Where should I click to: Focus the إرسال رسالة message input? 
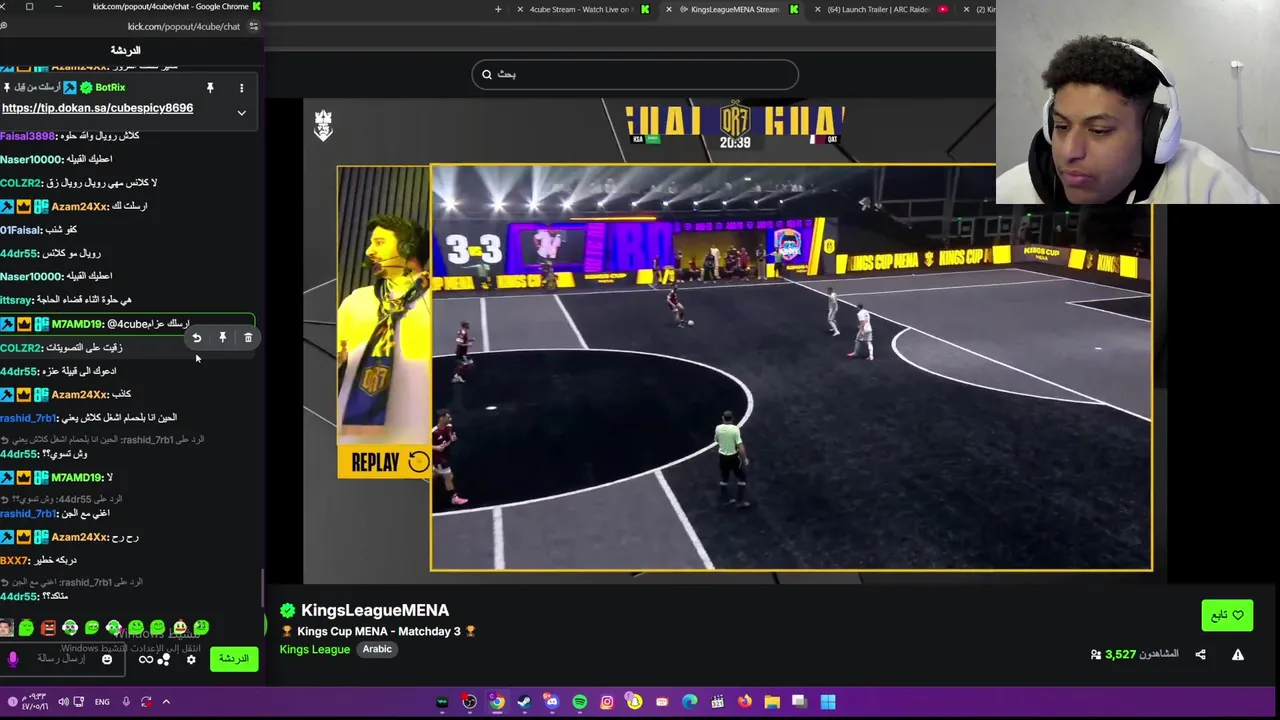pos(62,659)
